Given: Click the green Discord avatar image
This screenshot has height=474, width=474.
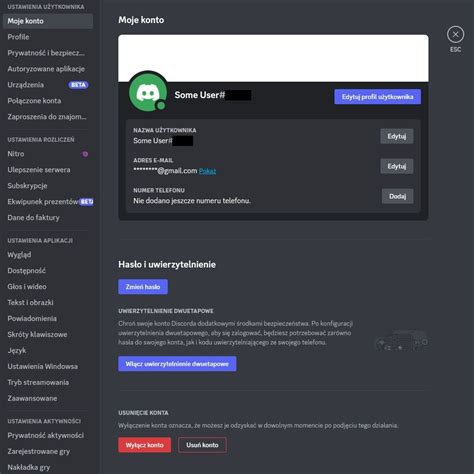Looking at the screenshot, I should pyautogui.click(x=148, y=92).
